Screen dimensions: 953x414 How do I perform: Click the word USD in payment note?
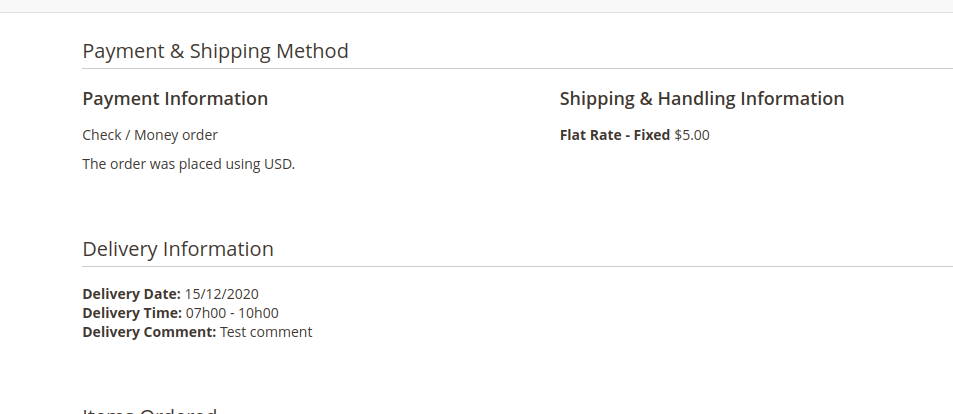[x=278, y=164]
